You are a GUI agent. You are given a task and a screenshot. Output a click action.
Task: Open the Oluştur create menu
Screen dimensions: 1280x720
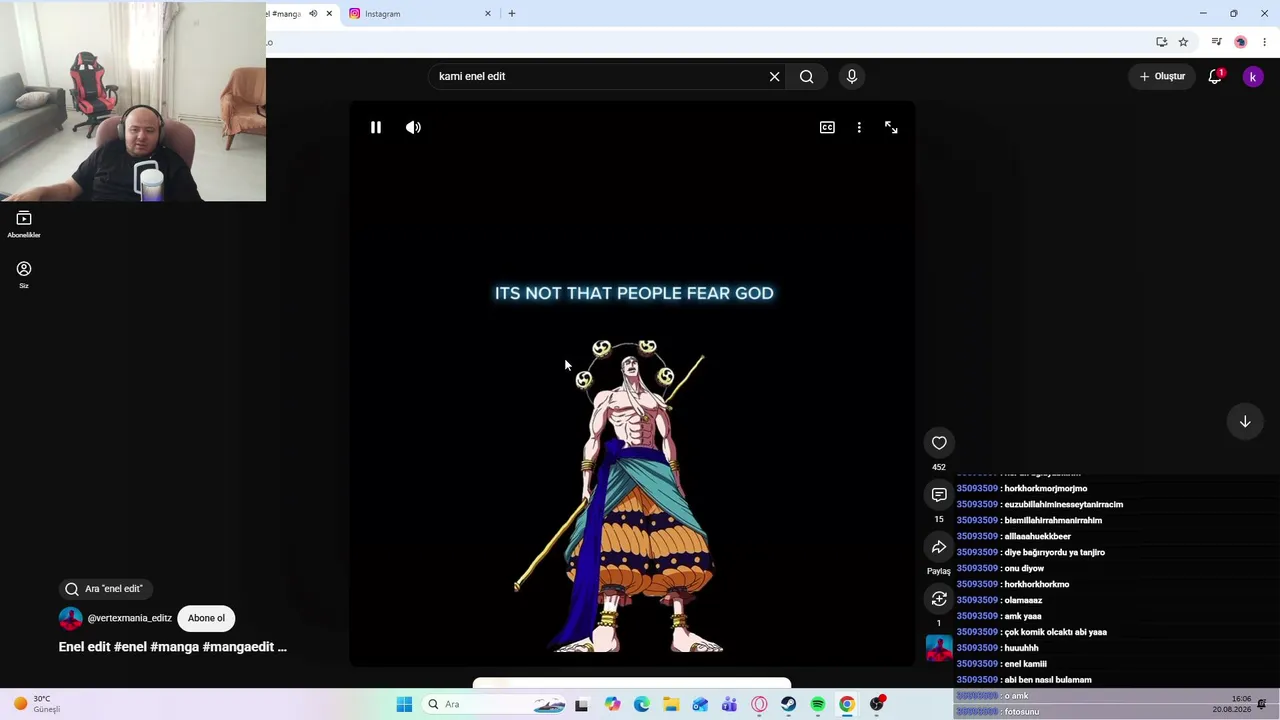(x=1162, y=77)
